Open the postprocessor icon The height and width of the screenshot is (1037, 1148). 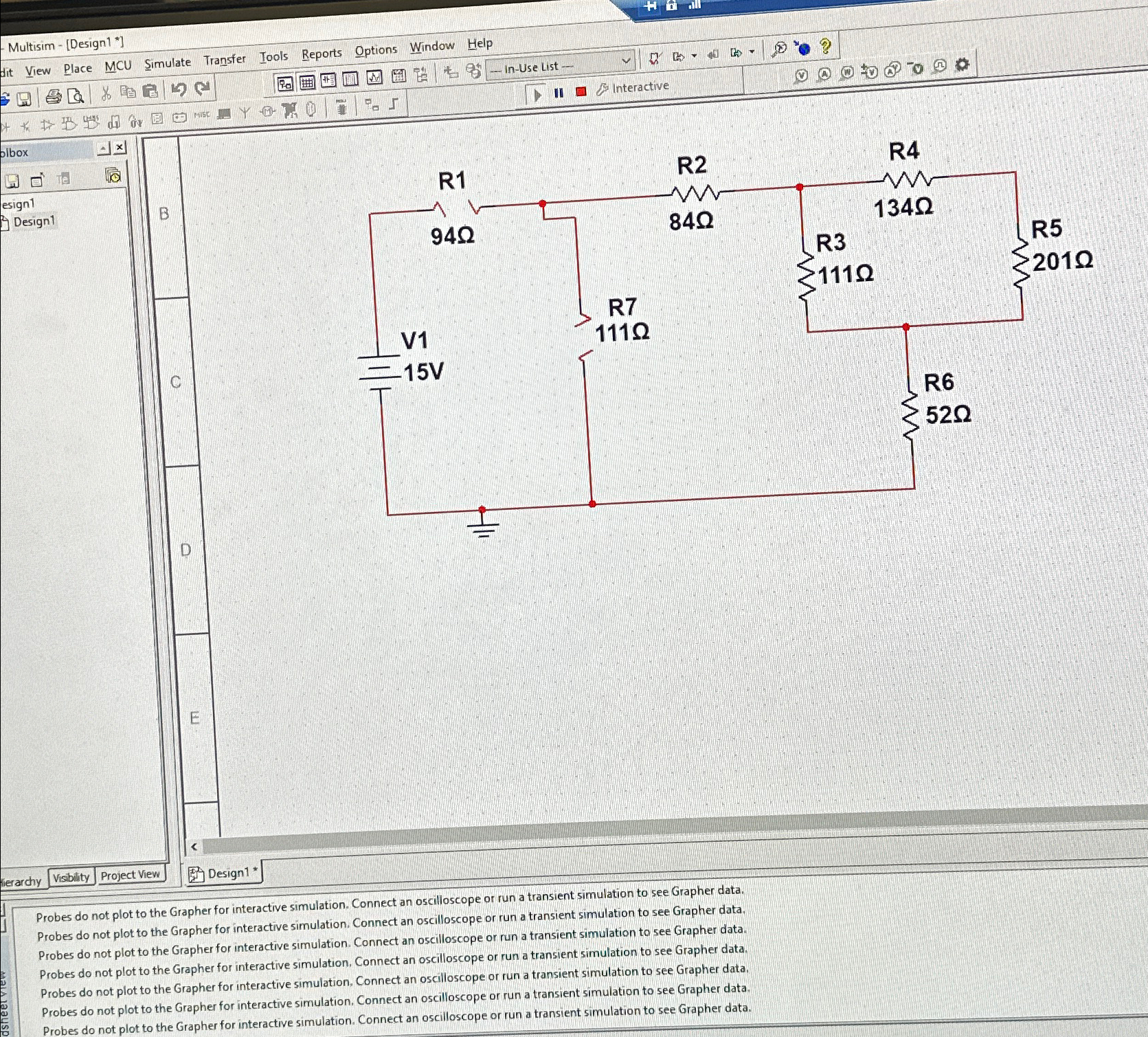point(398,76)
